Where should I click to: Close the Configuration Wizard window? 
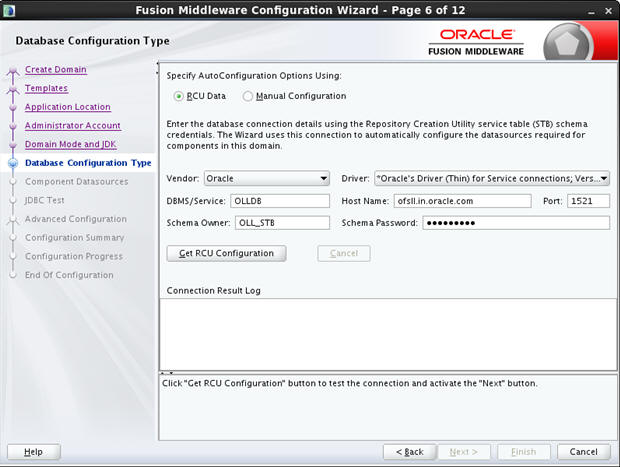(x=609, y=11)
